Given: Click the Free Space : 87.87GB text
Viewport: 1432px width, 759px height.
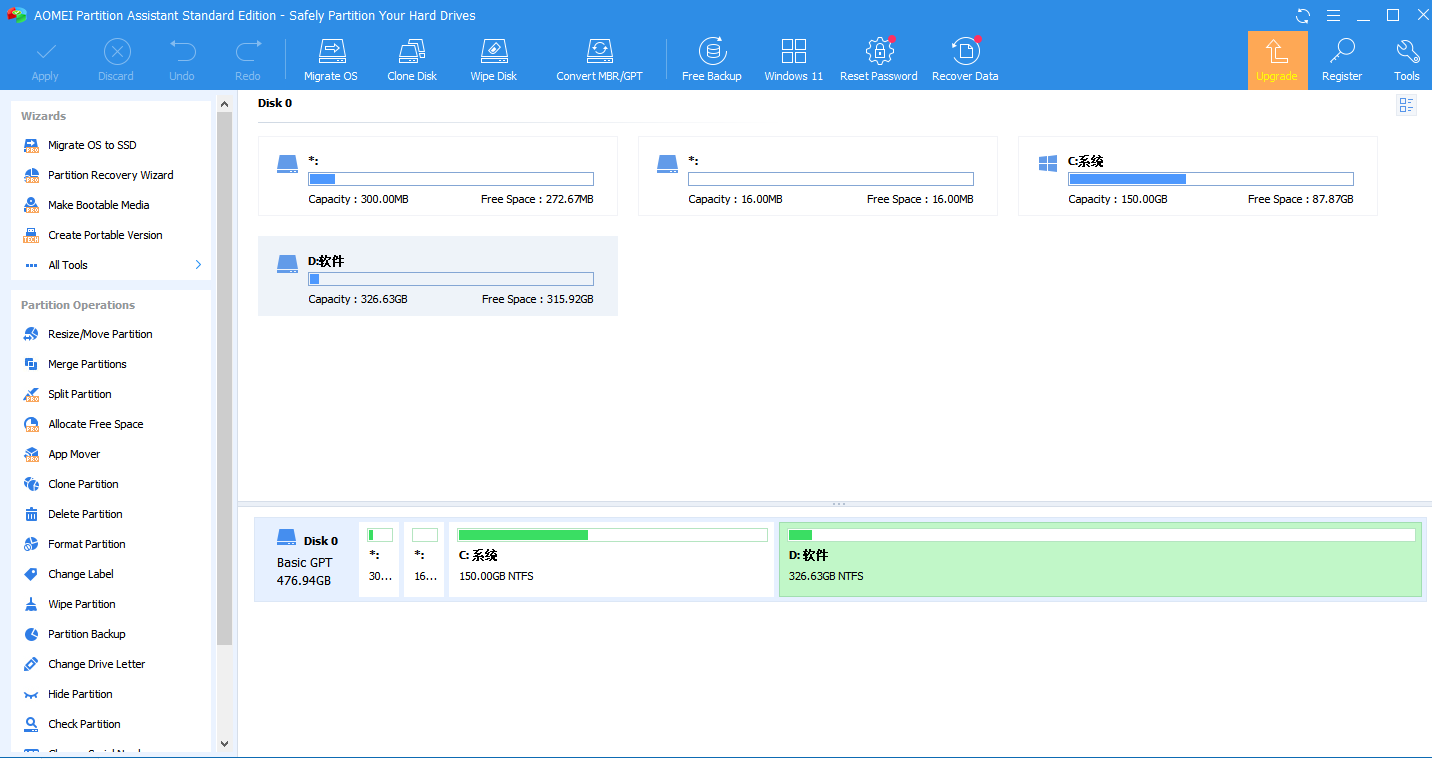Looking at the screenshot, I should [x=1301, y=199].
